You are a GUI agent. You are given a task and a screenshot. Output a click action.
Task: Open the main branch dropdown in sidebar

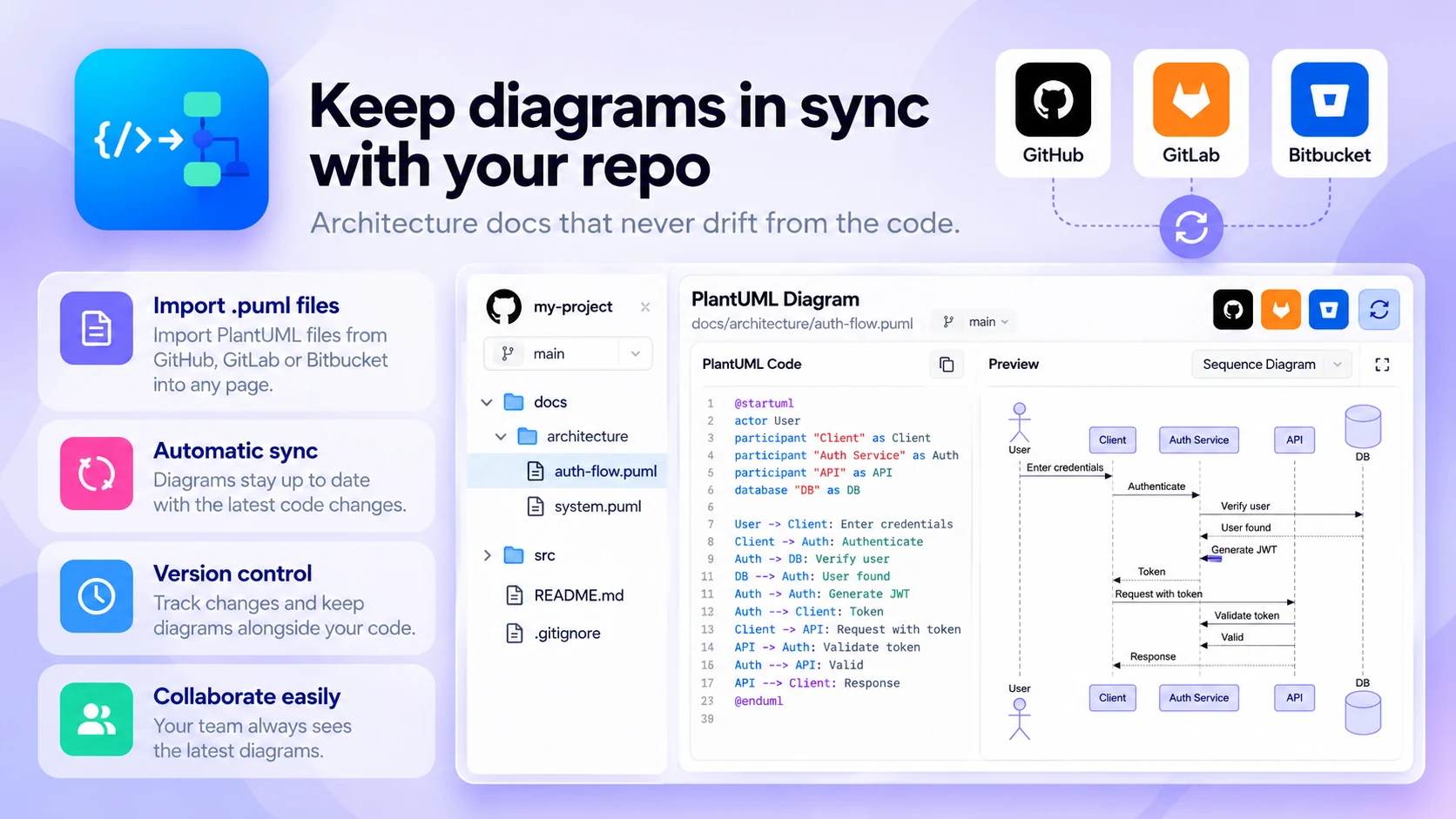point(568,353)
